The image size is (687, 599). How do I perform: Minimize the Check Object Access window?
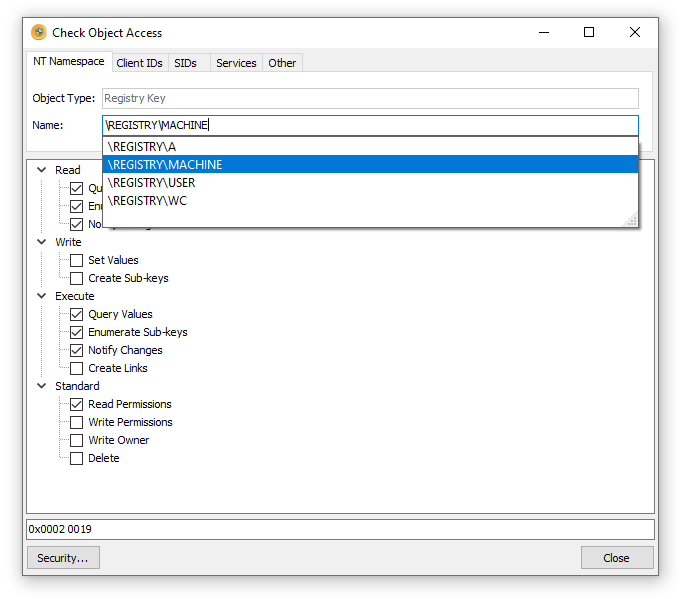click(544, 32)
